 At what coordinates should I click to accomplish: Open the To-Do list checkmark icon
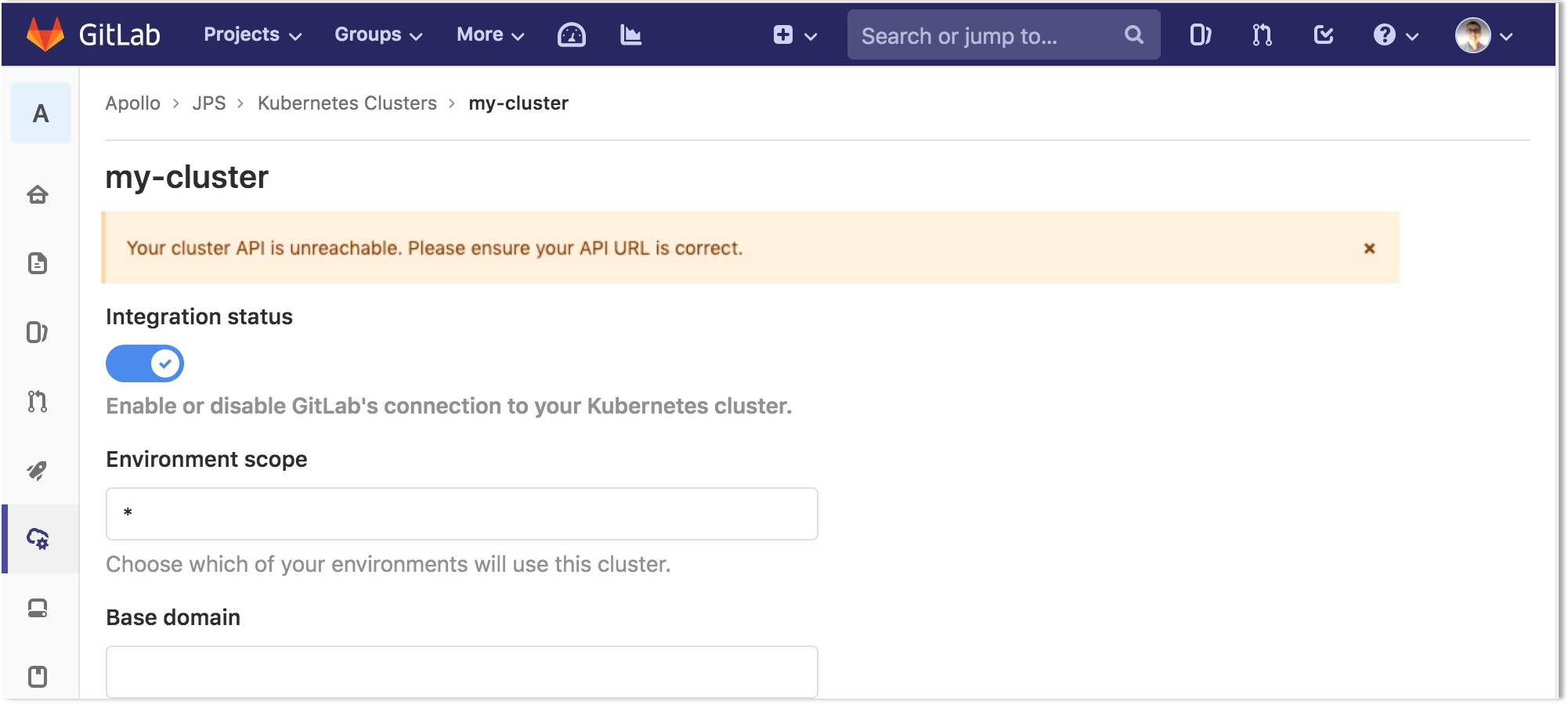pyautogui.click(x=1323, y=34)
